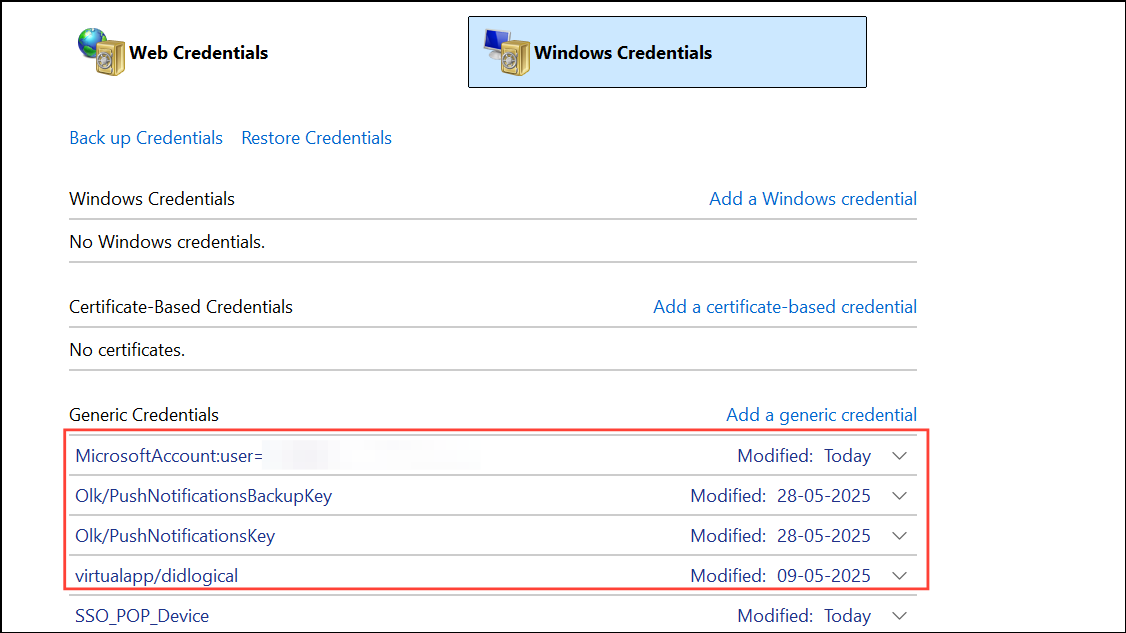The width and height of the screenshot is (1126, 633).
Task: Add a Windows credential
Action: pos(813,199)
